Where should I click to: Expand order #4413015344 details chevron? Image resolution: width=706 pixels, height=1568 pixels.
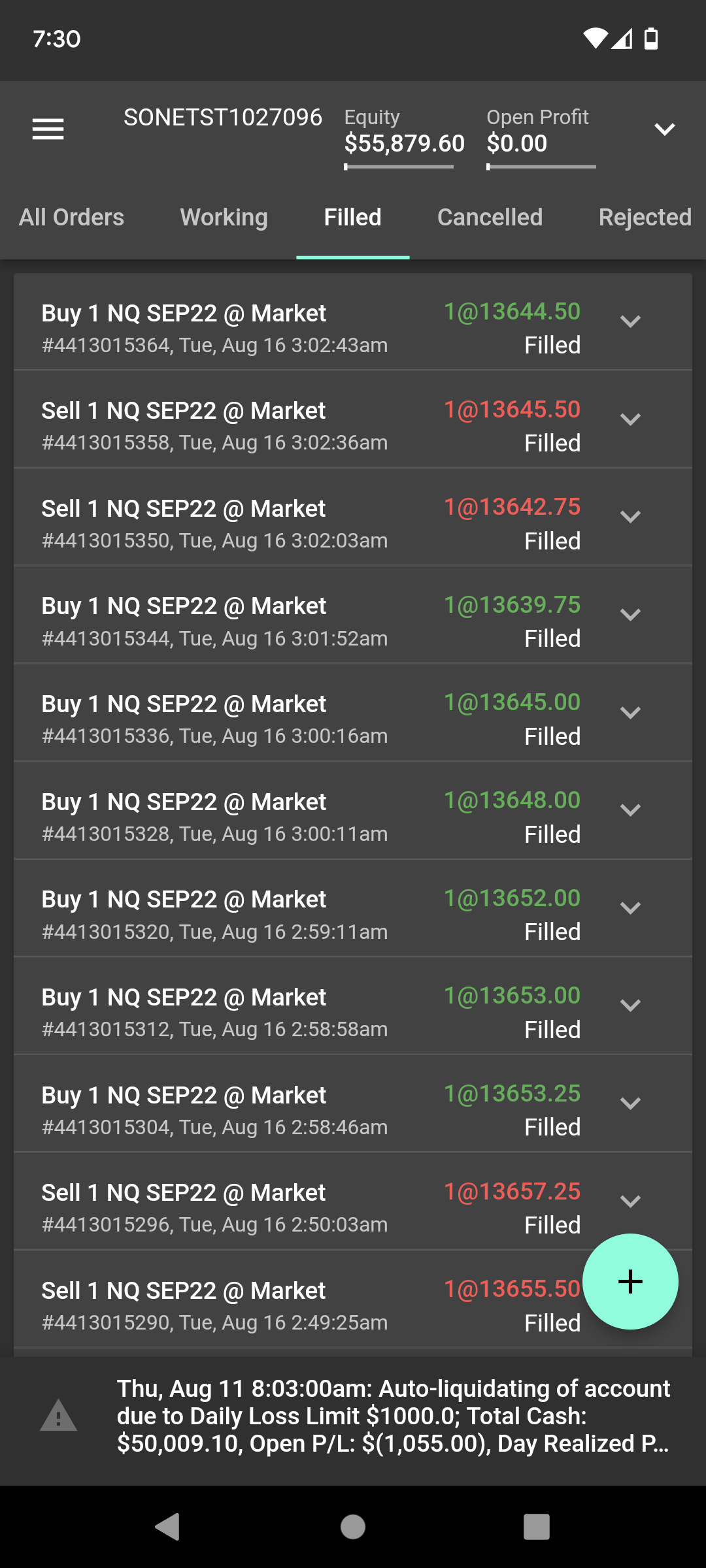point(630,615)
